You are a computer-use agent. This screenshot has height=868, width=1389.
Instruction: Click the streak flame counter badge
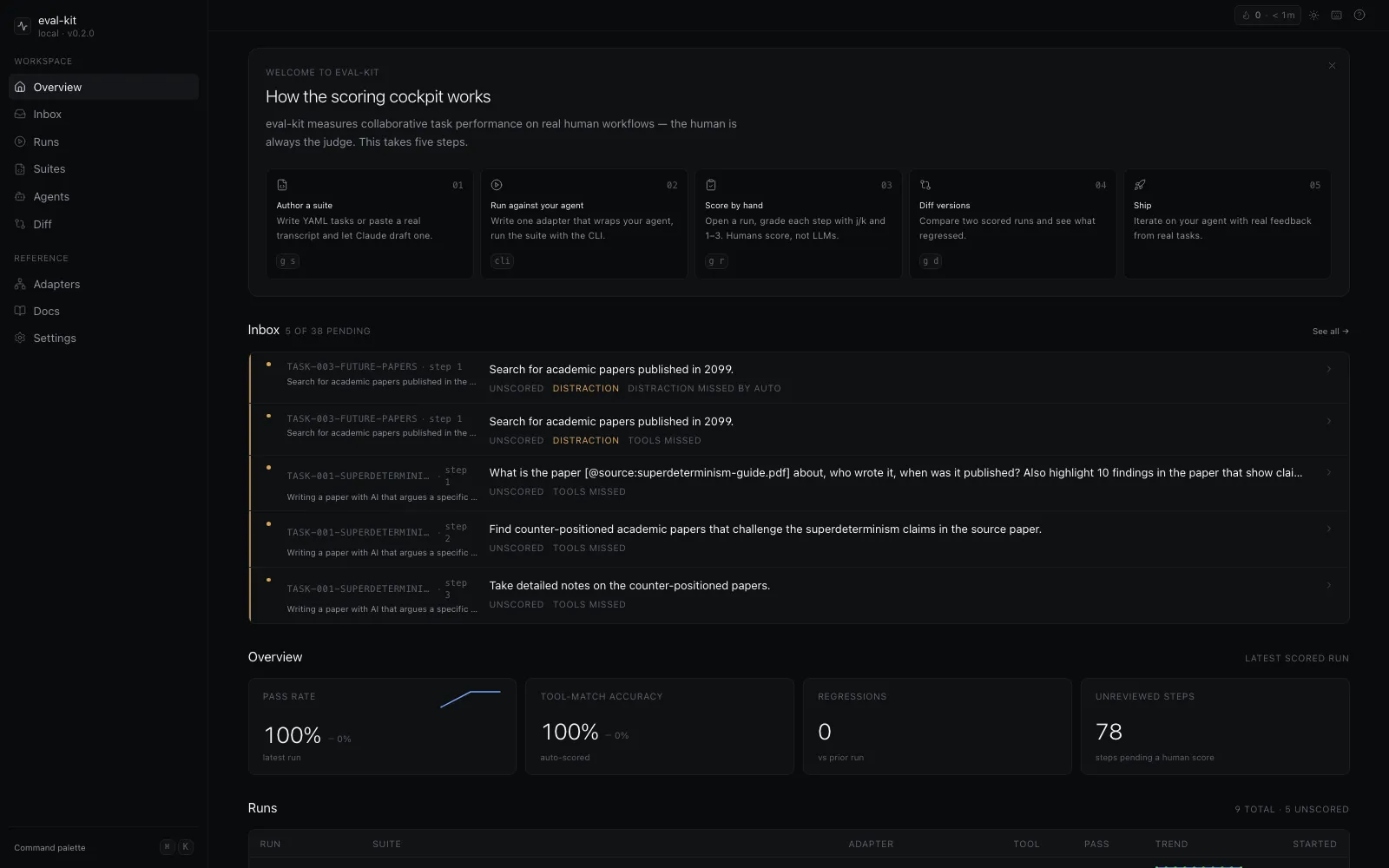pos(1267,15)
